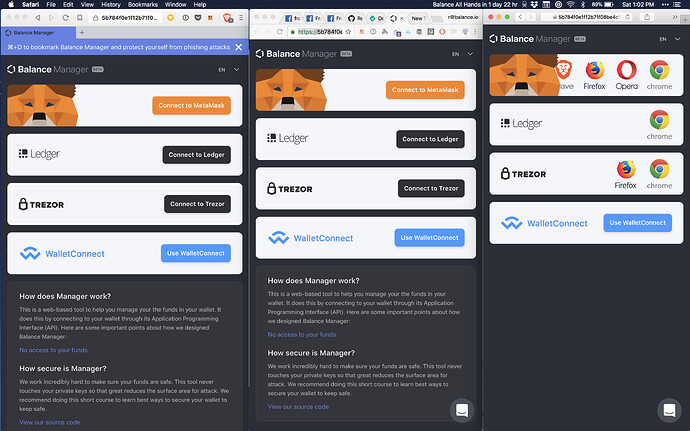This screenshot has height=431, width=690.
Task: Click Firefox icon in MetaMask card
Action: tap(595, 75)
